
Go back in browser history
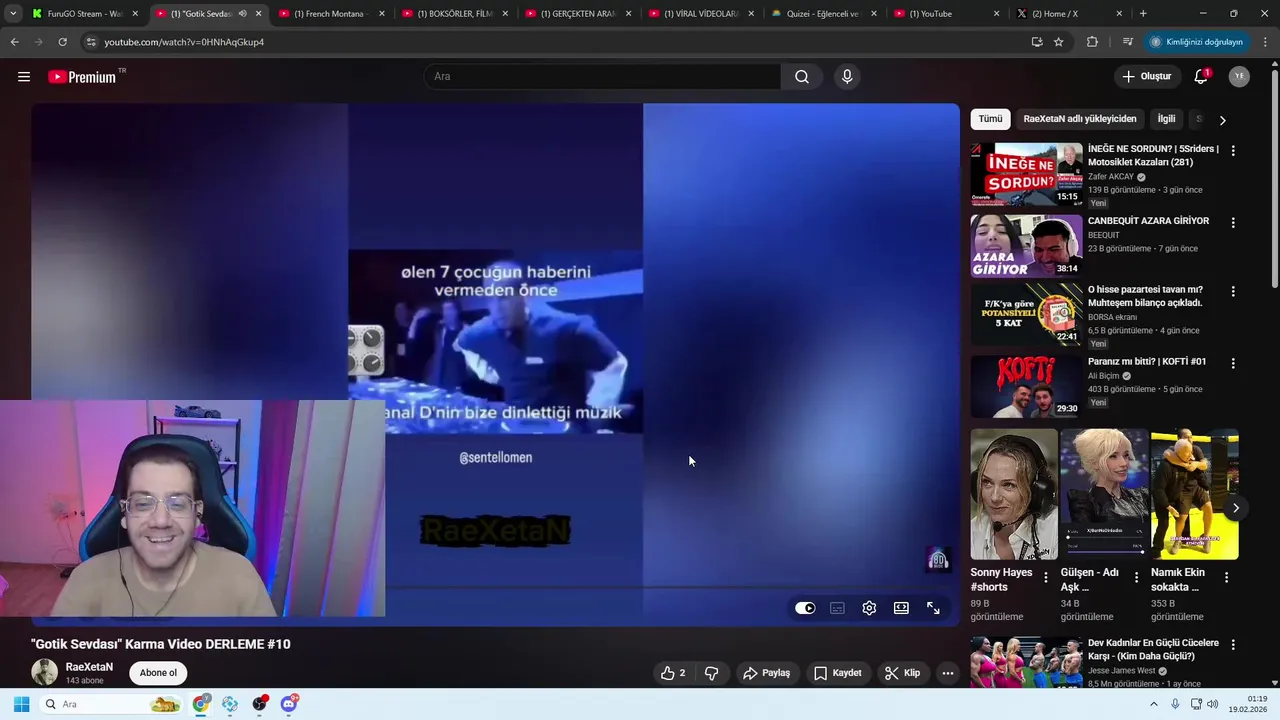pyautogui.click(x=14, y=42)
